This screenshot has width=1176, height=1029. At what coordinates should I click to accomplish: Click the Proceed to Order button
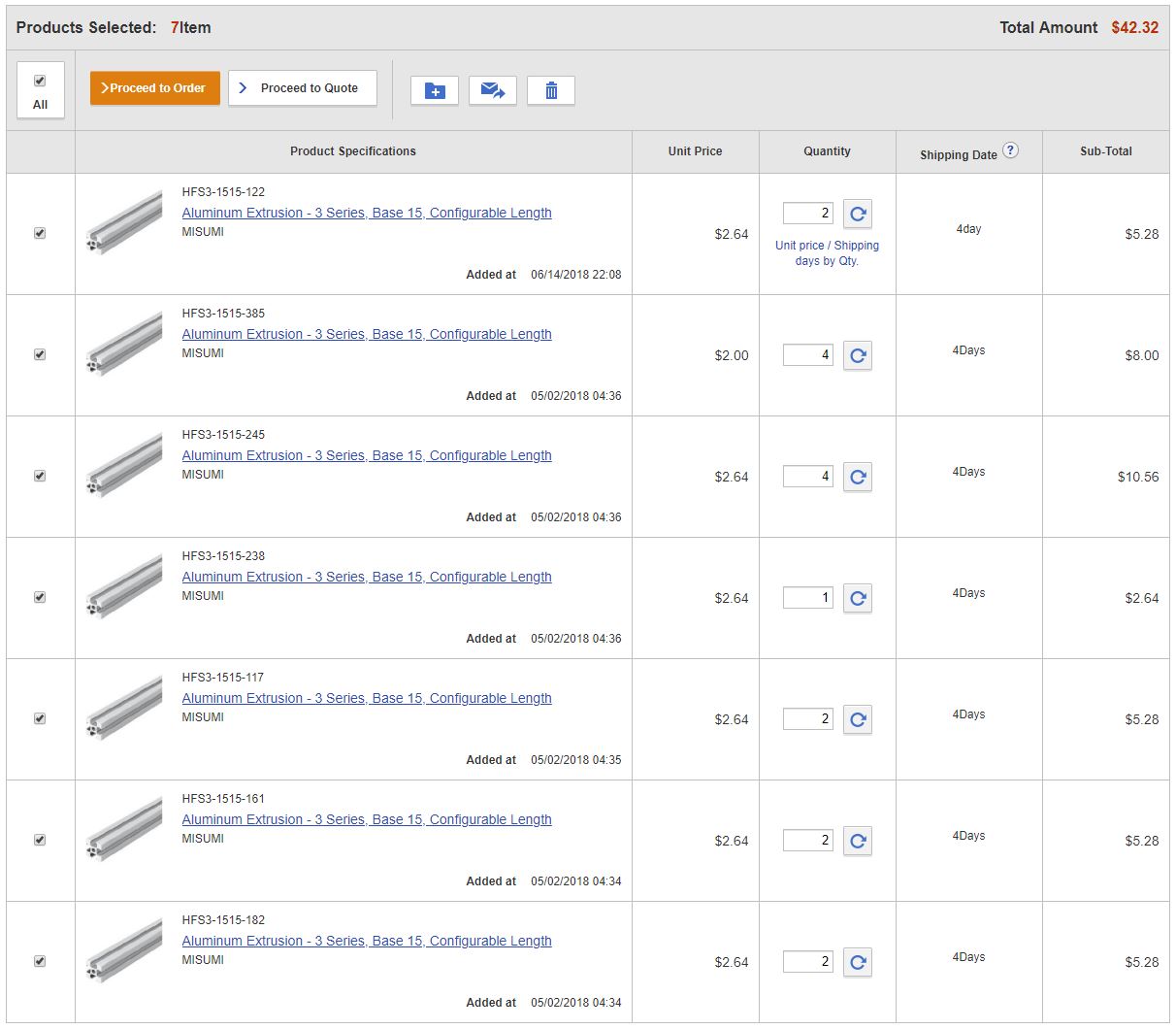point(154,87)
